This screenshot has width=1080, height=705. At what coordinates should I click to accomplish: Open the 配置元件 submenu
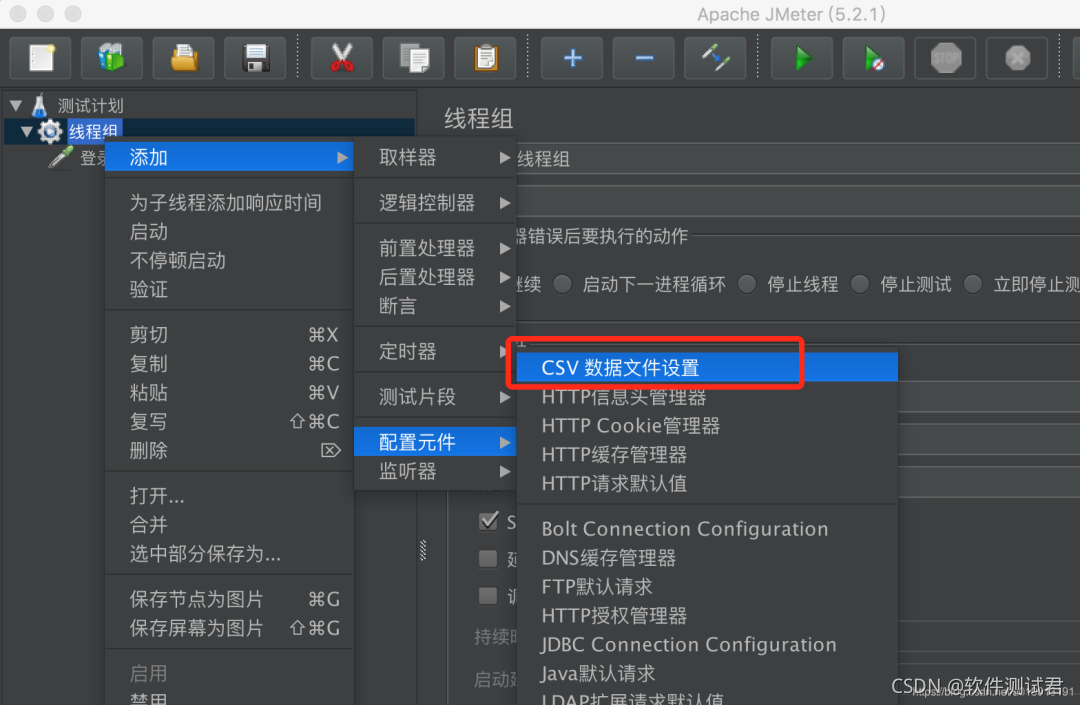coord(435,442)
